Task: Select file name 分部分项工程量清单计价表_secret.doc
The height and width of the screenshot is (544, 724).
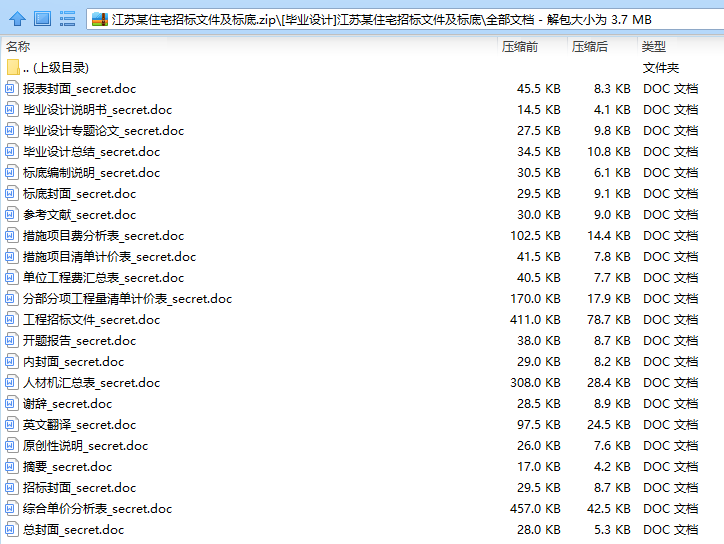Action: coord(127,299)
